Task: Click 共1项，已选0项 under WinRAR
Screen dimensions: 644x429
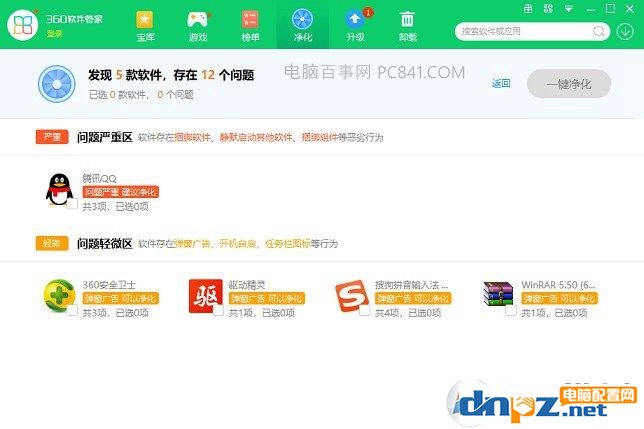Action: 554,313
